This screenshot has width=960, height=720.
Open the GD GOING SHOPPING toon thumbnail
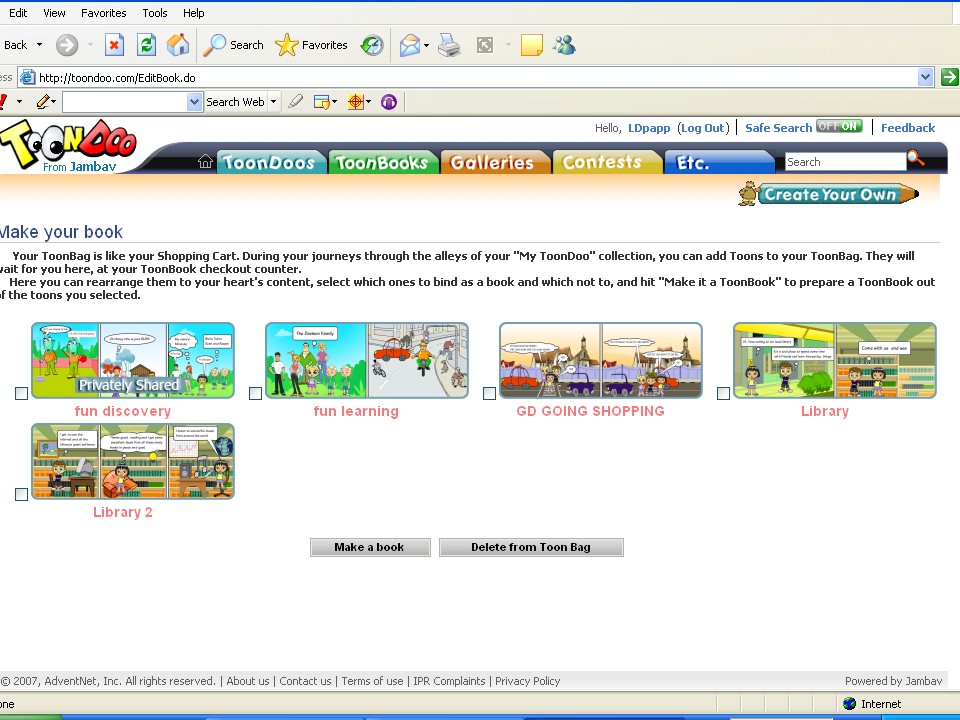point(601,361)
